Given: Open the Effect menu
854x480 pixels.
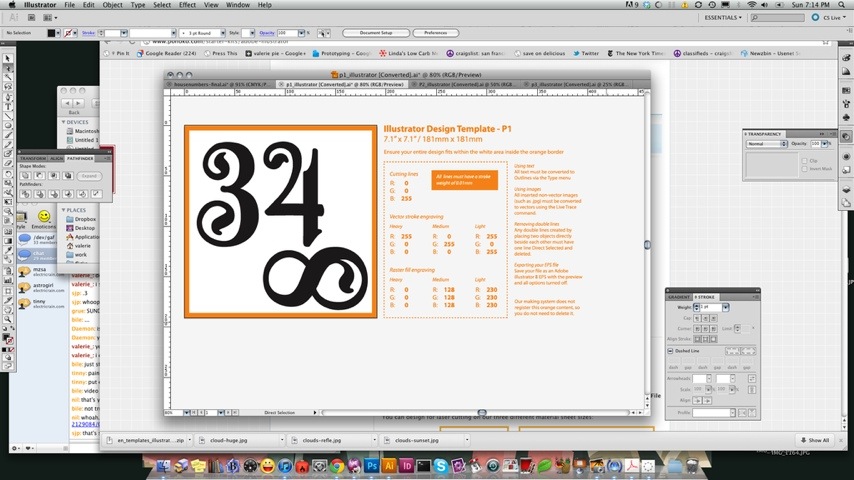Looking at the screenshot, I should 187,5.
